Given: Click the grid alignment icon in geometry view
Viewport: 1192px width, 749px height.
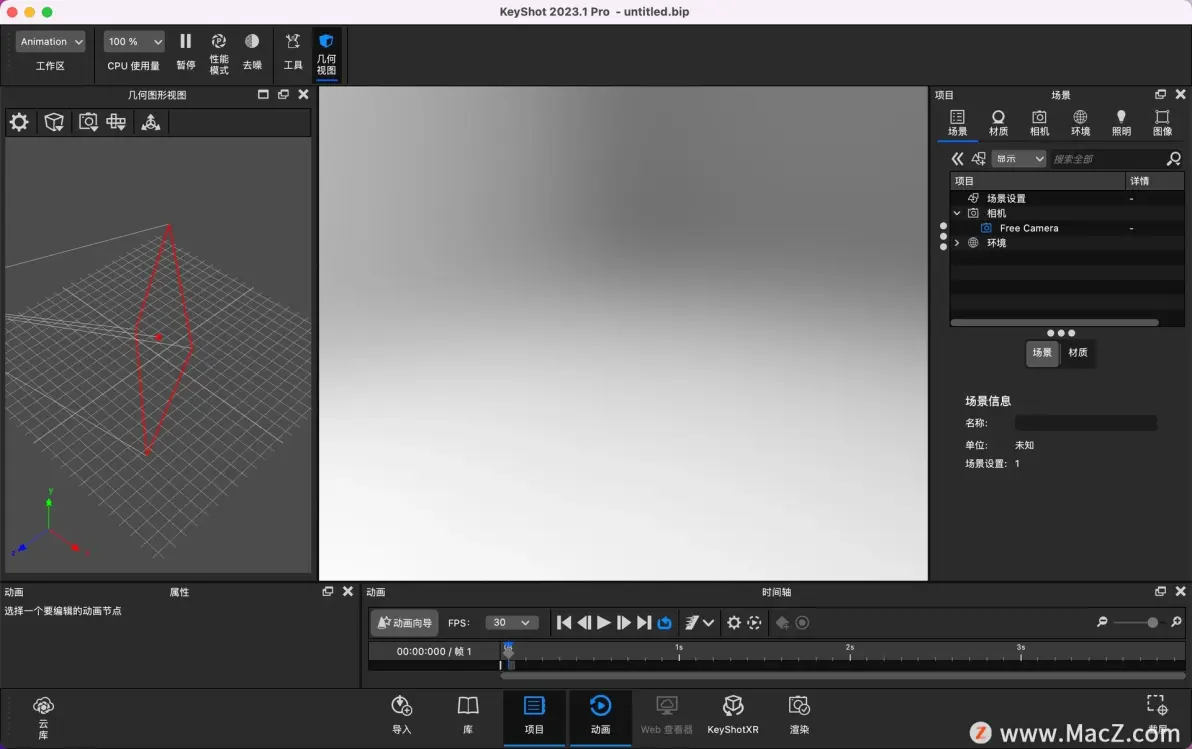Looking at the screenshot, I should 116,122.
